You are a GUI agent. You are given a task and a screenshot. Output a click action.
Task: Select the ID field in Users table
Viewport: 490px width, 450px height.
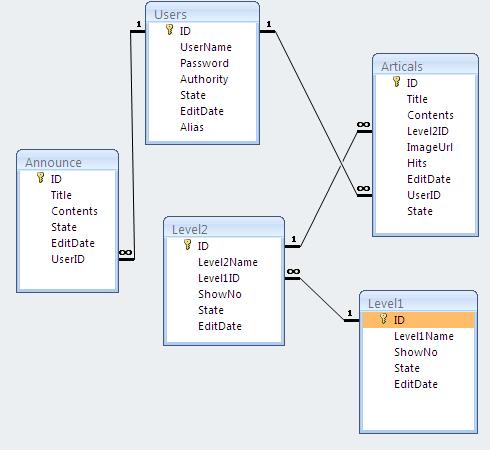(185, 31)
